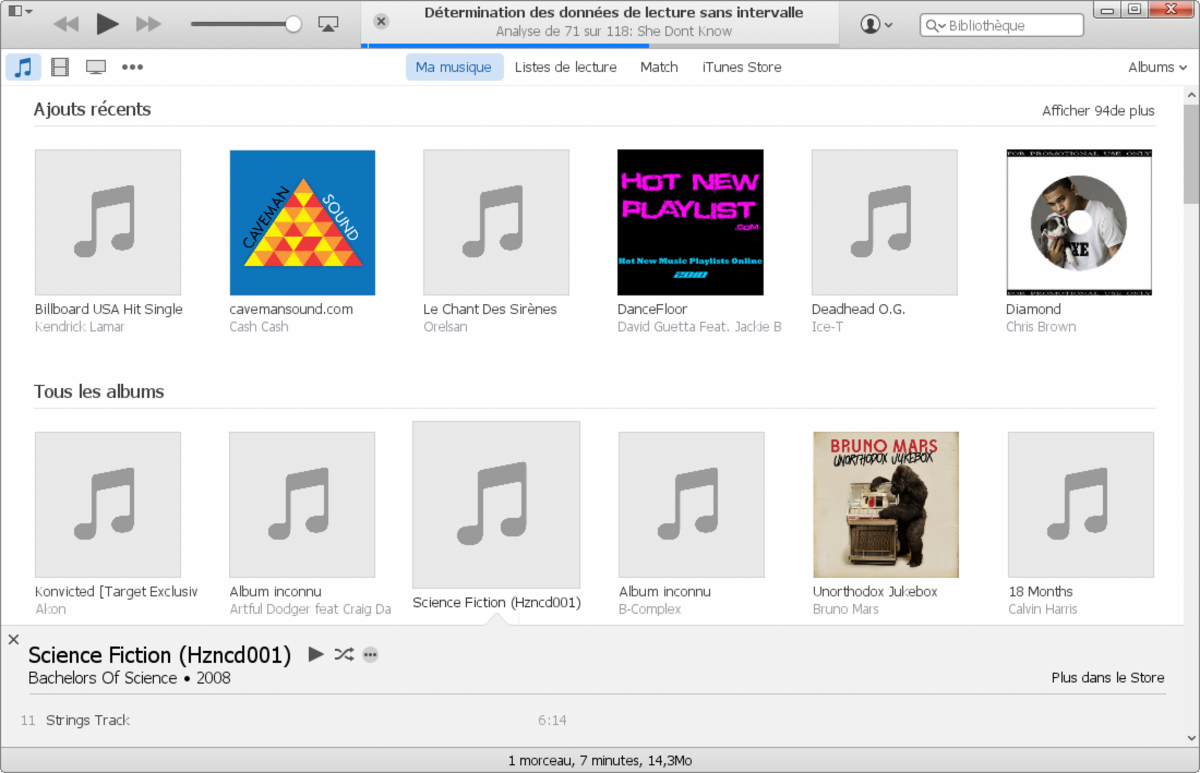This screenshot has height=773, width=1200.
Task: Cancel the gapless playback analysis
Action: click(381, 22)
